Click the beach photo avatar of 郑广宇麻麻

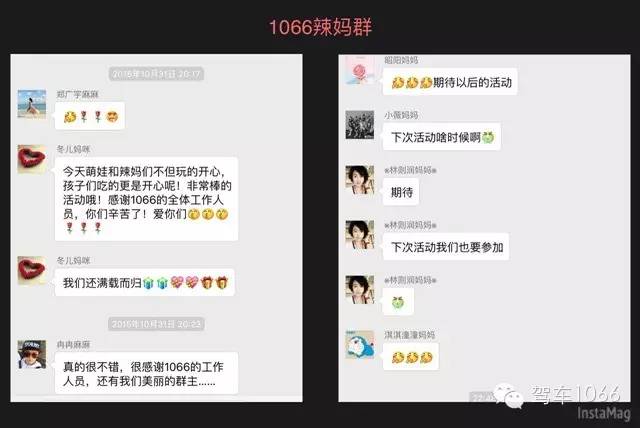pyautogui.click(x=32, y=104)
